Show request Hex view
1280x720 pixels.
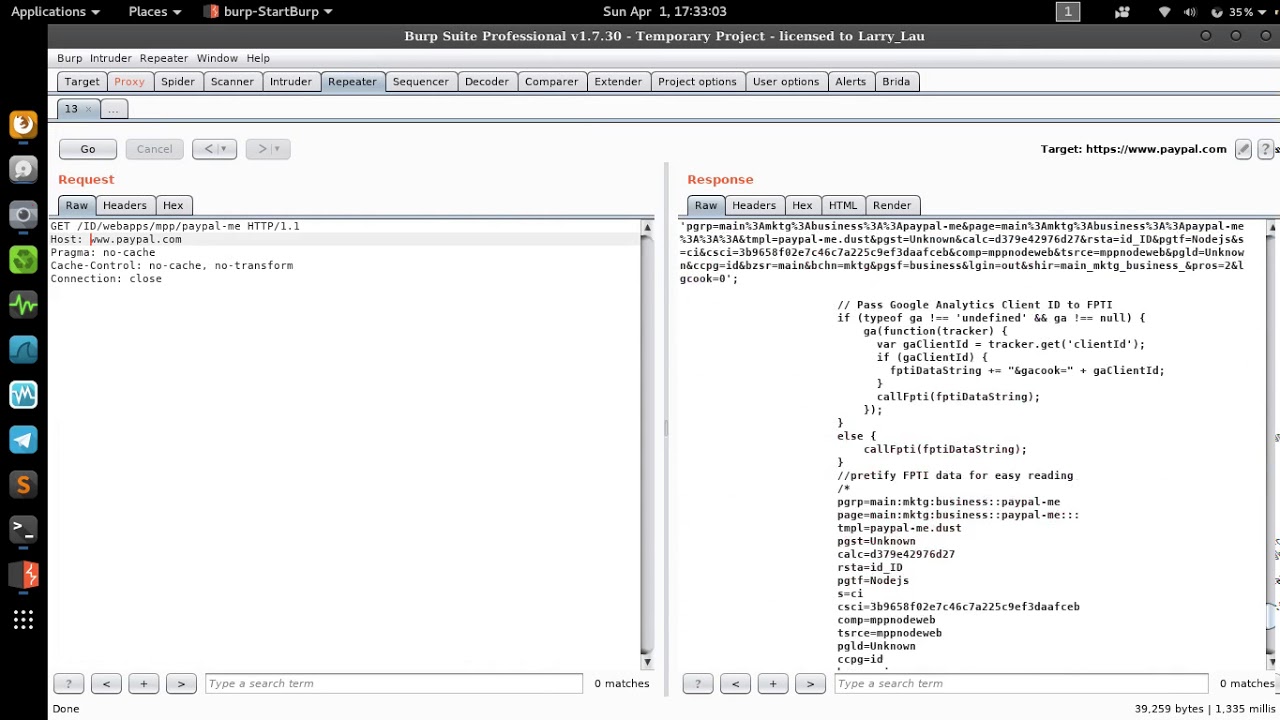pyautogui.click(x=173, y=206)
